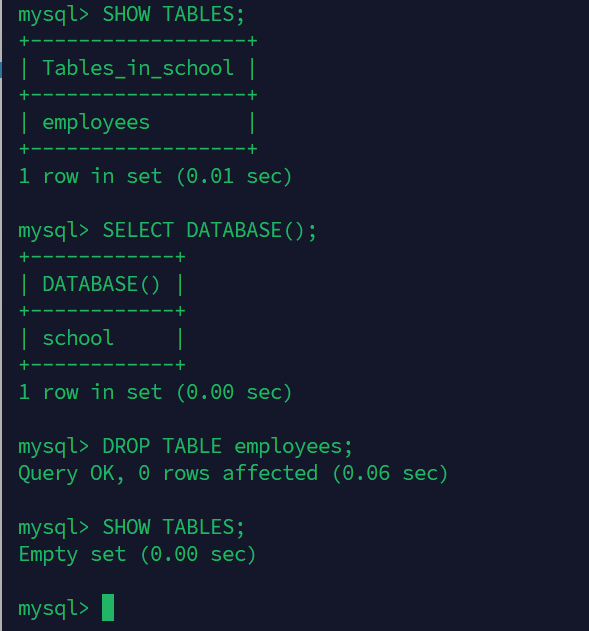Click the blue marker on the left edge
This screenshot has height=631, width=589.
[1, 70]
